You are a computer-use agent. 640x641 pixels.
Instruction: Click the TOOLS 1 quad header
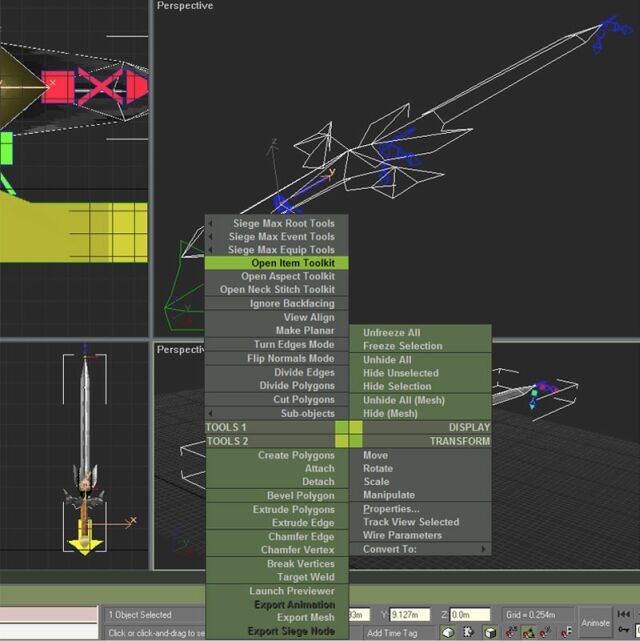(270, 427)
